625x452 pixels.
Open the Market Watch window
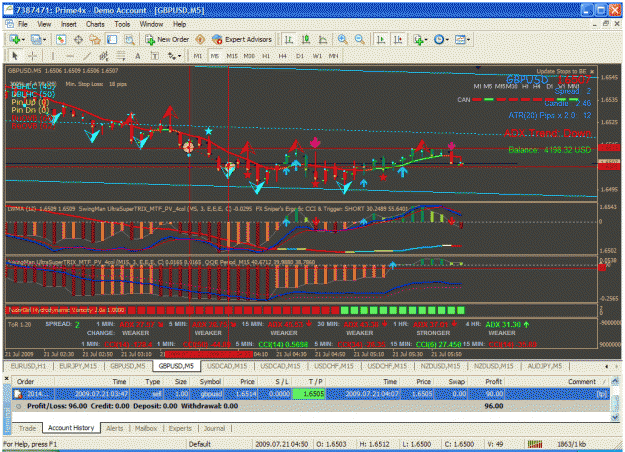tap(61, 39)
